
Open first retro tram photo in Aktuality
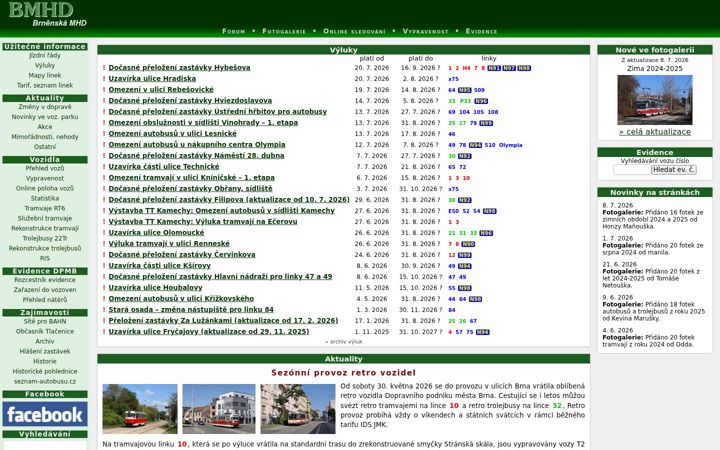coord(140,409)
